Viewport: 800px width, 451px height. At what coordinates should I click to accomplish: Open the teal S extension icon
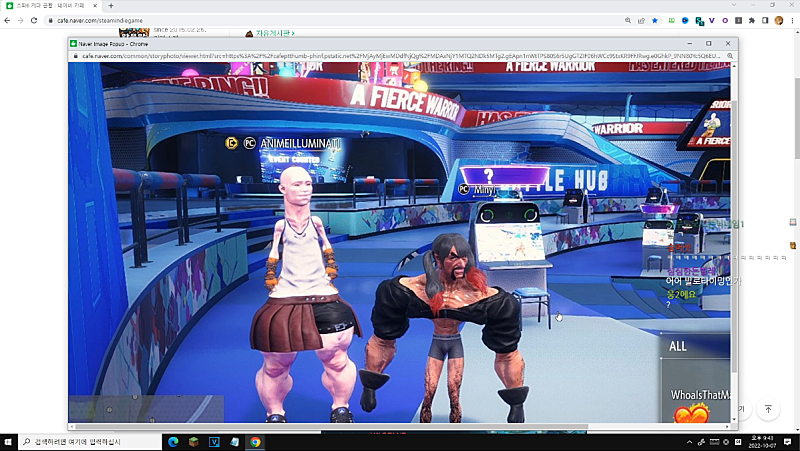tap(699, 21)
